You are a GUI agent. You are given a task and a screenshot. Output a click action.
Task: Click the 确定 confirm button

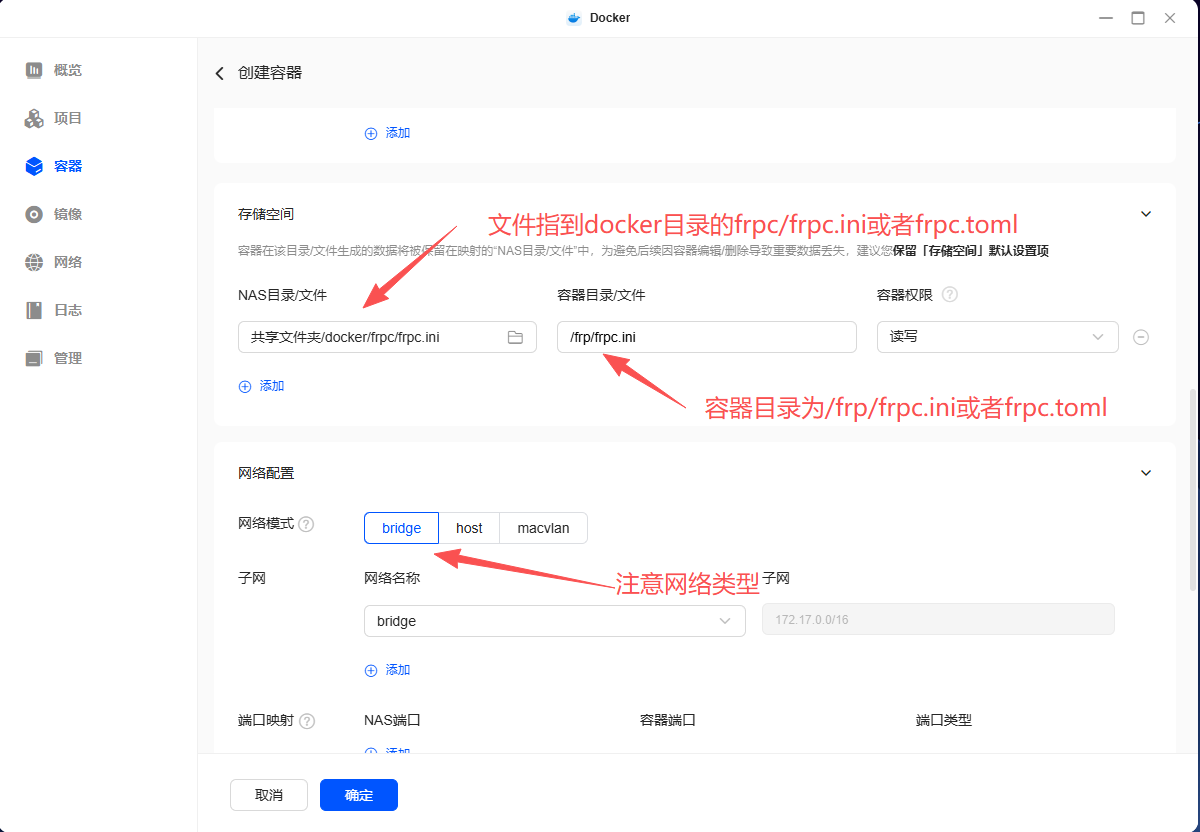(x=359, y=795)
